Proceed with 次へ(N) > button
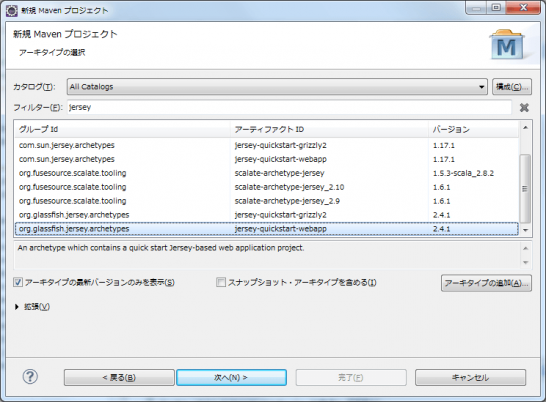This screenshot has width=546, height=402. (x=232, y=378)
